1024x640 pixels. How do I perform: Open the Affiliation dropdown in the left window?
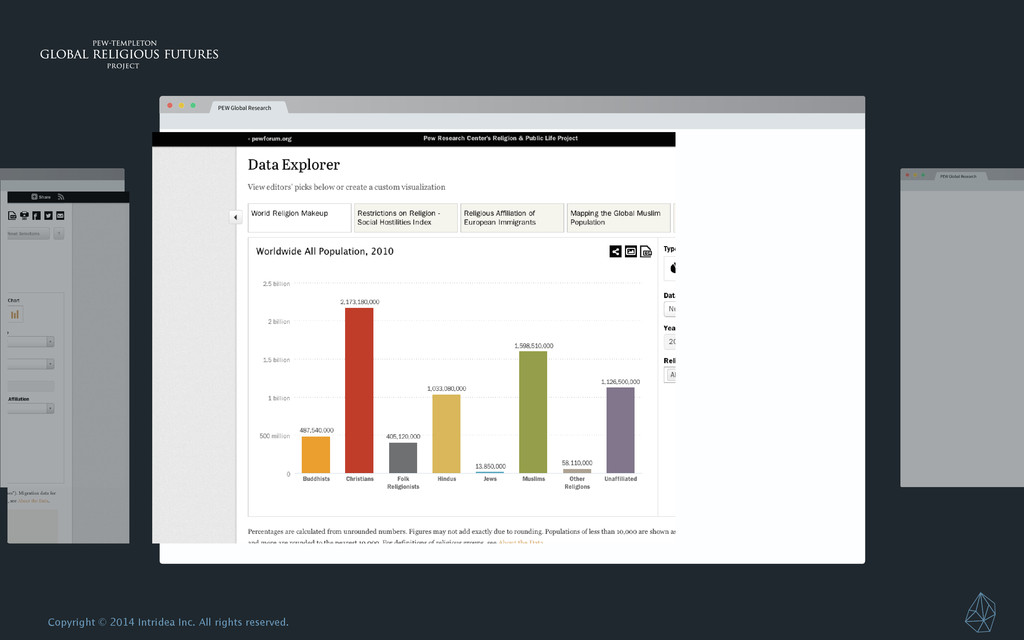(31, 408)
